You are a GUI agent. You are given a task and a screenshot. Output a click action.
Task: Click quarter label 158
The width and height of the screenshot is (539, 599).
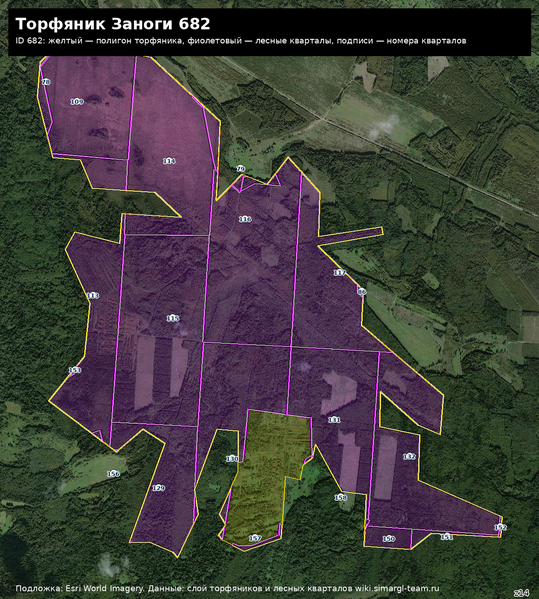click(x=340, y=497)
